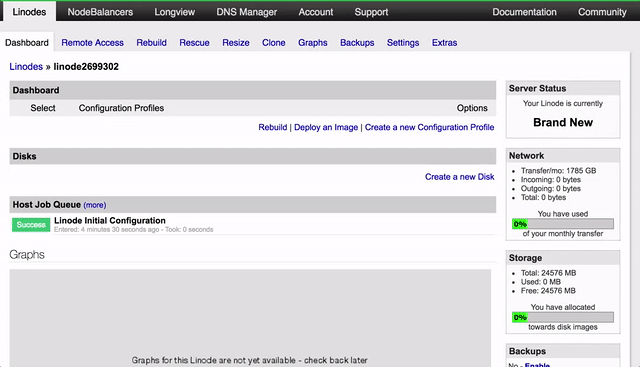Click the Options column header

(x=472, y=108)
